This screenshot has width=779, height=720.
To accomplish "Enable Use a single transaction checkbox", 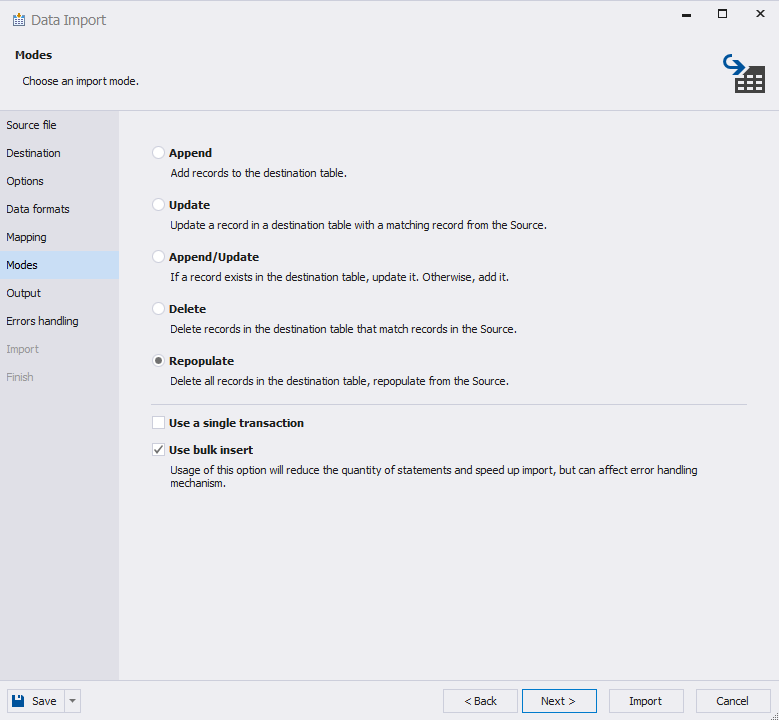I will click(158, 423).
